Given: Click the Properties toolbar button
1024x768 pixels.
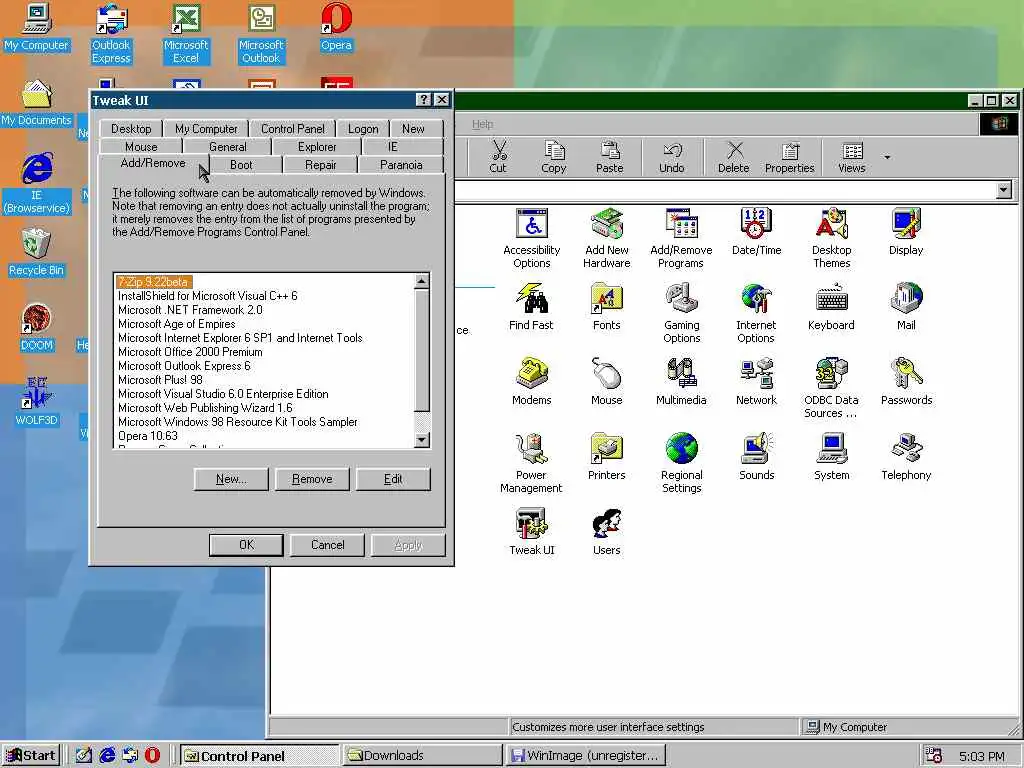Looking at the screenshot, I should point(790,157).
